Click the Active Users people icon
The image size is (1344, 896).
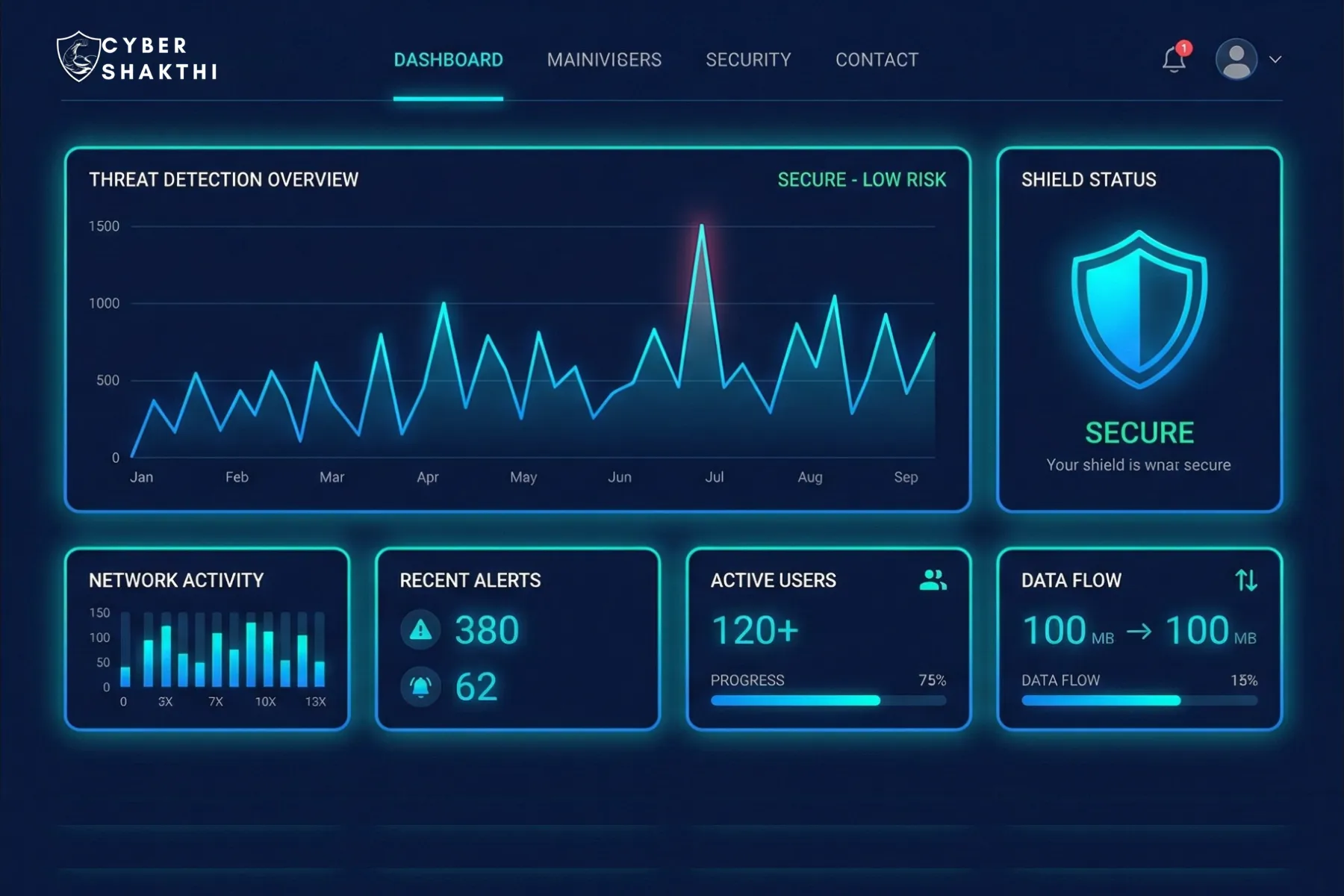pyautogui.click(x=933, y=580)
